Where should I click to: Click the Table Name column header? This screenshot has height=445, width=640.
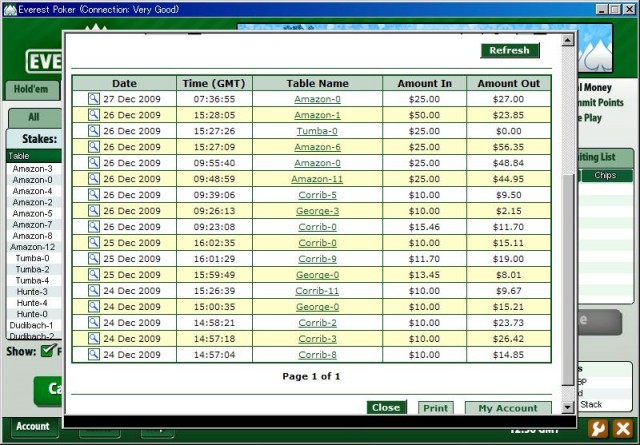click(318, 83)
